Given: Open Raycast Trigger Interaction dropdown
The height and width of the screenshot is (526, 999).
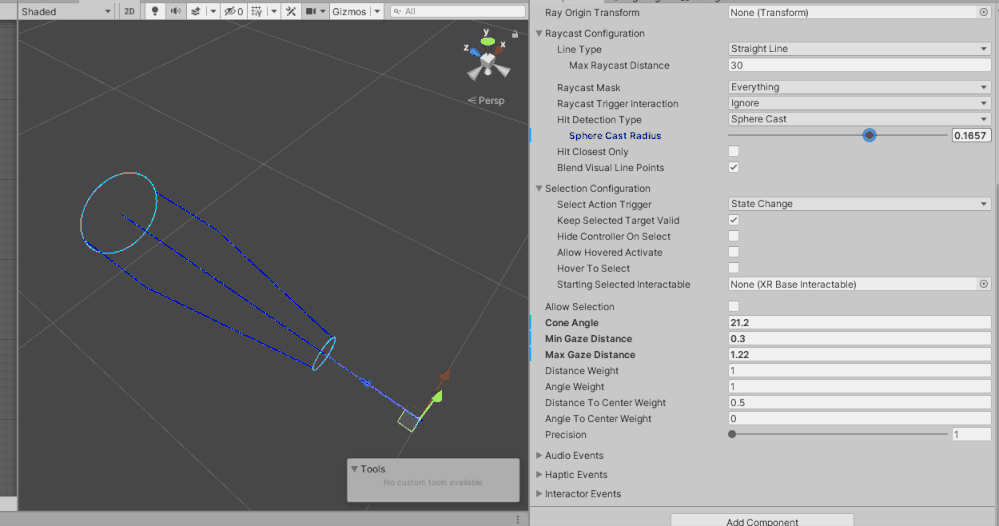Looking at the screenshot, I should (x=859, y=103).
